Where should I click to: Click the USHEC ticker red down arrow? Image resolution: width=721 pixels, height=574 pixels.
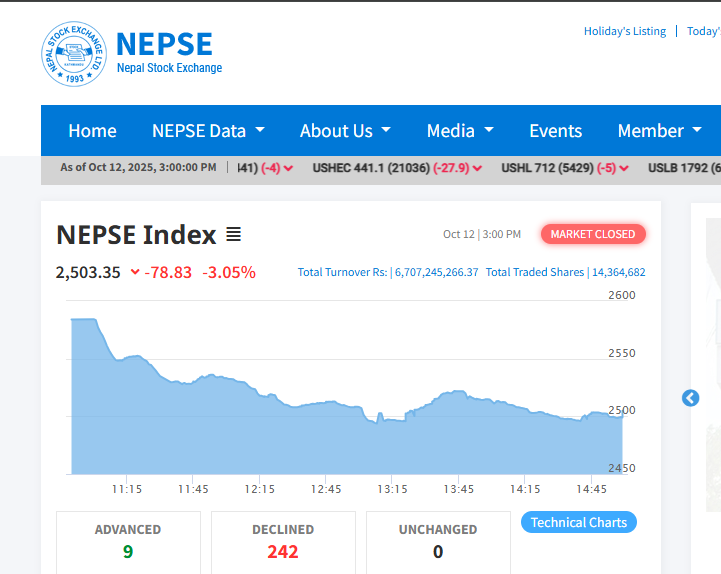478,168
